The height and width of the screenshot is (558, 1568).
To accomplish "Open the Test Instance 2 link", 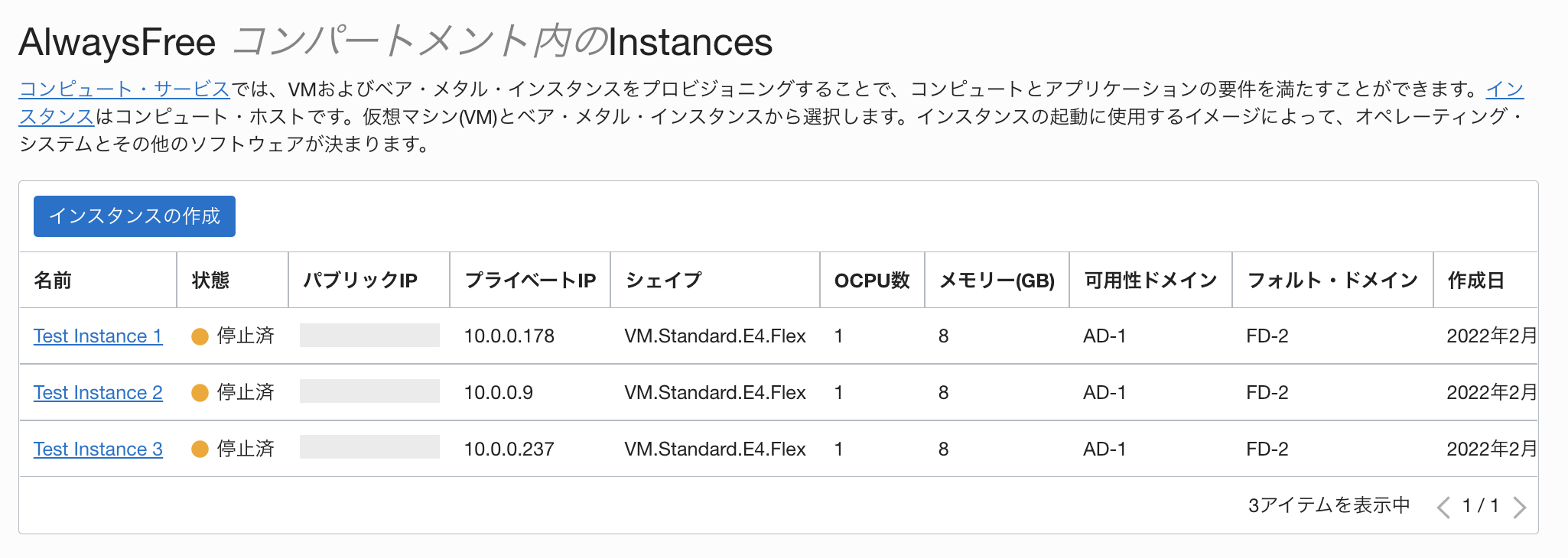I will point(97,392).
